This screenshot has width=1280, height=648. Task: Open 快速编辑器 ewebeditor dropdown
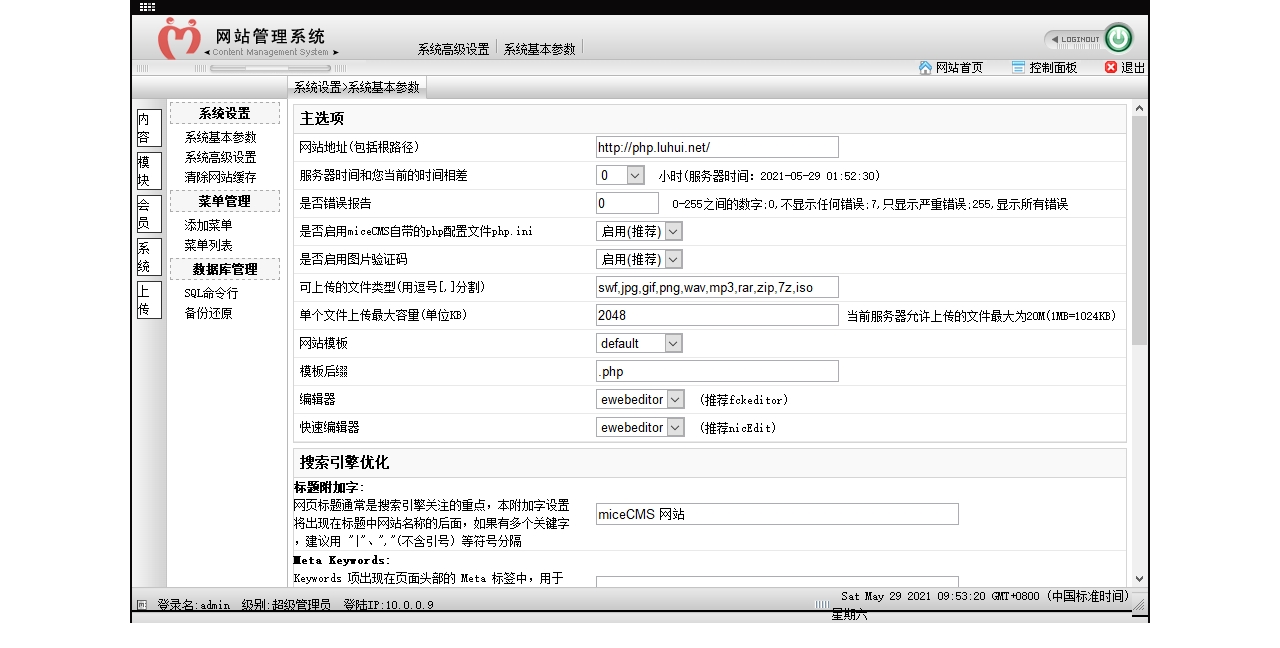tap(641, 427)
